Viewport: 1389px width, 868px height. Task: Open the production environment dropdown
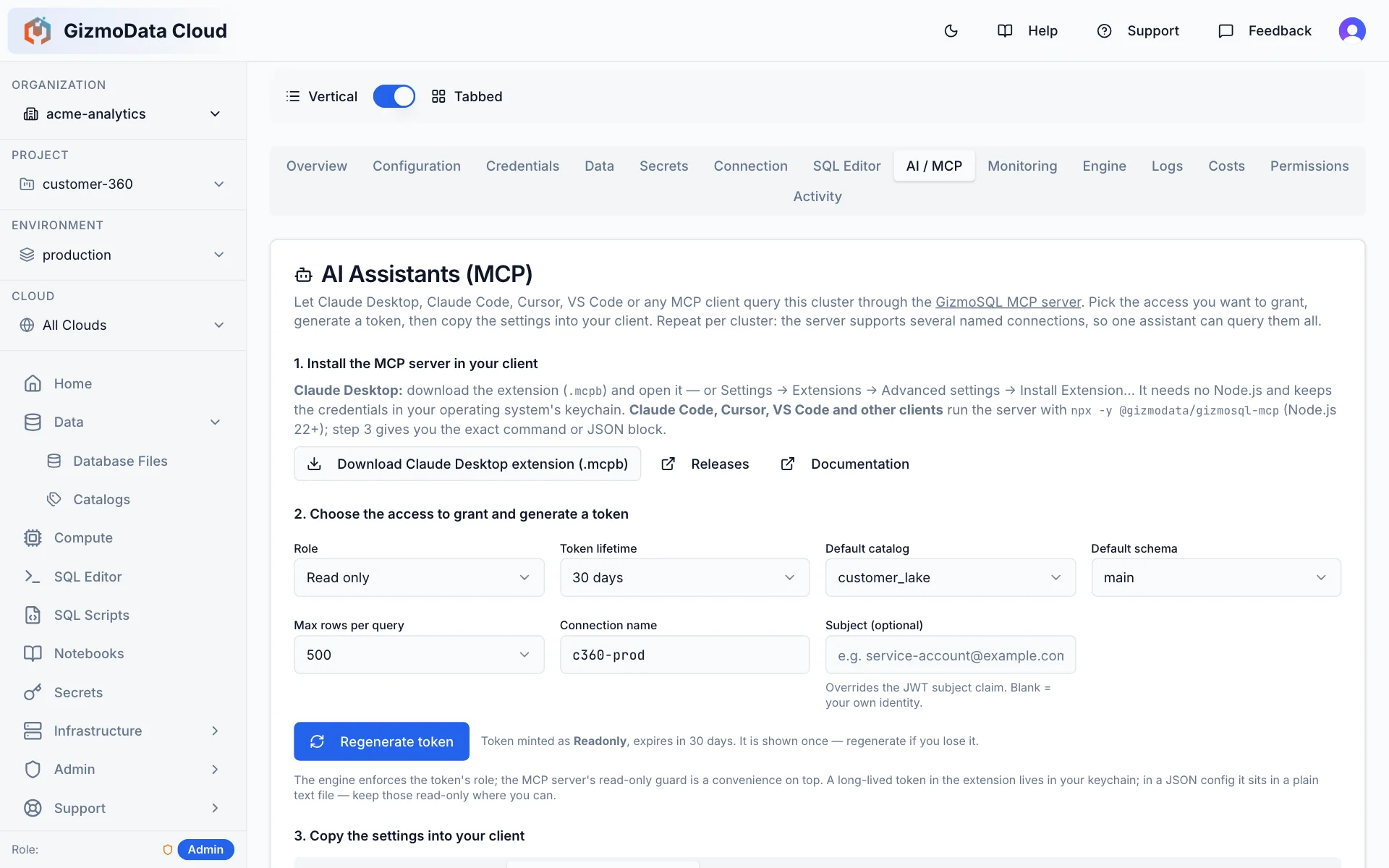click(123, 255)
